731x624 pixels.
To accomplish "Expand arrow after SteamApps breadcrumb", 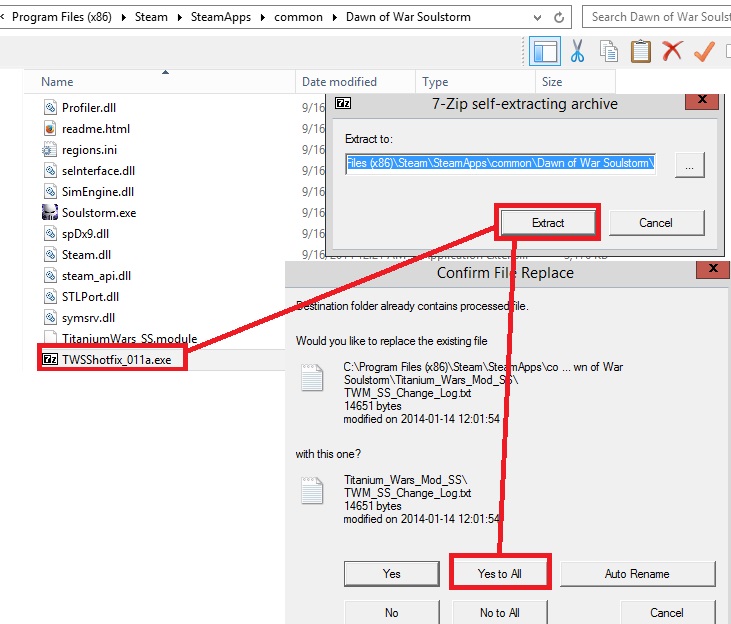I will pos(263,18).
